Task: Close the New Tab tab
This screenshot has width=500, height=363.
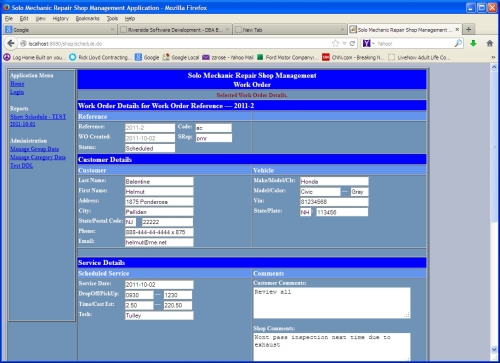Action: click(342, 30)
